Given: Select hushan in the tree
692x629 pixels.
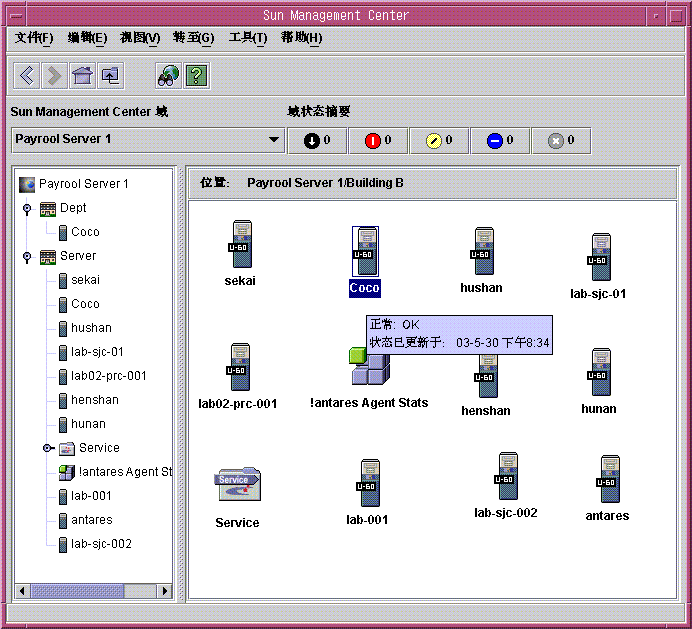Looking at the screenshot, I should (85, 328).
